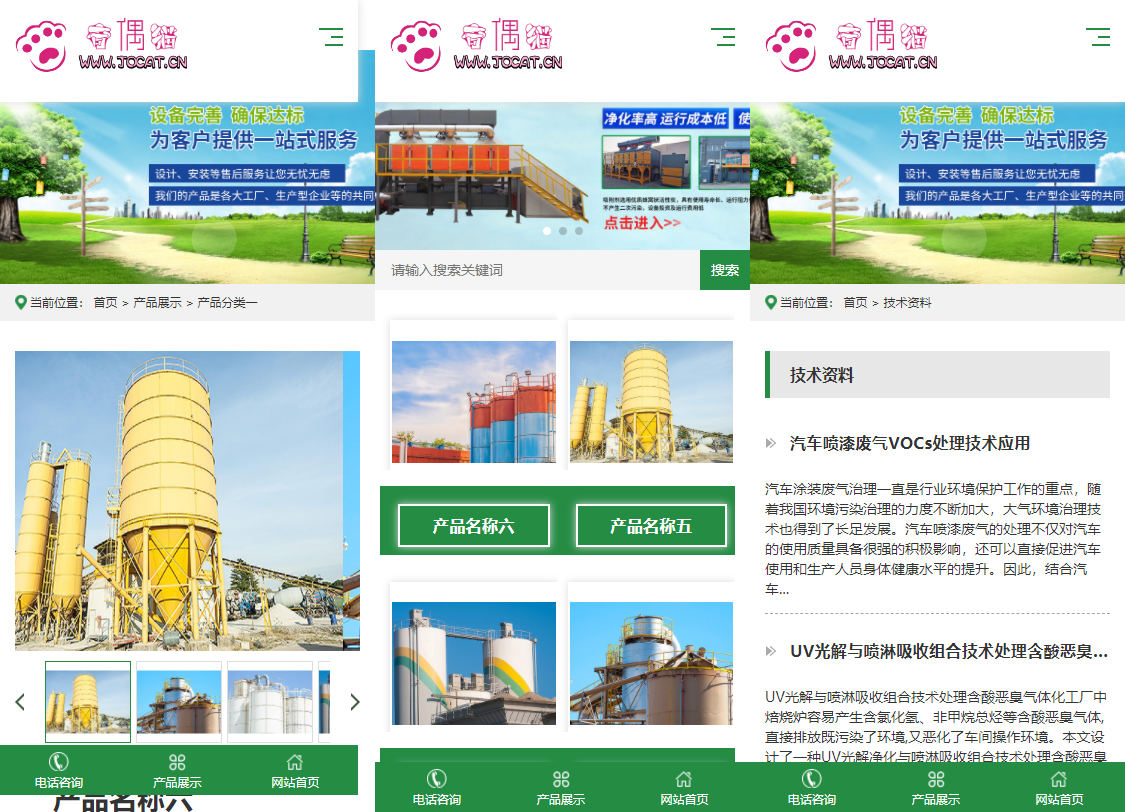1125x812 pixels.
Task: Click the paw logo on the product detail screen
Action: pyautogui.click(x=42, y=46)
